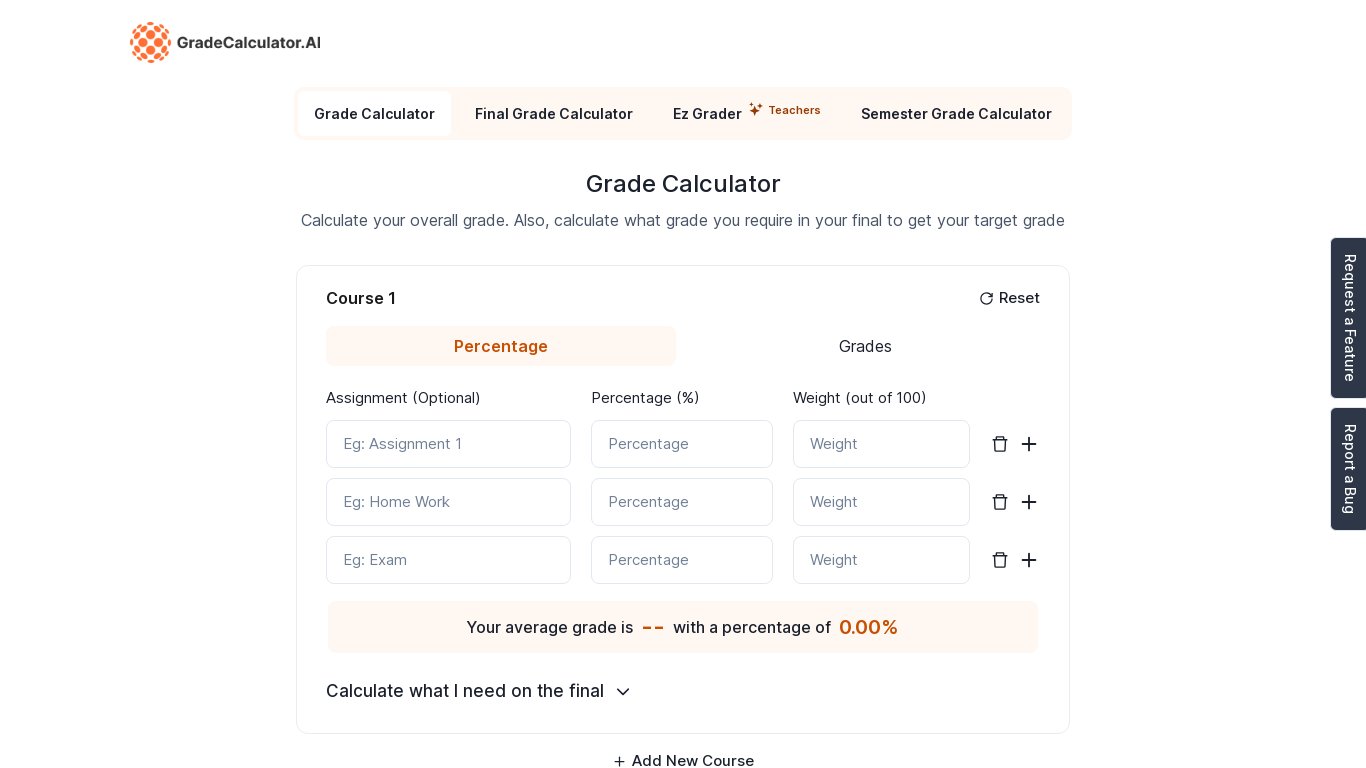1366x768 pixels.
Task: Go to the Ez Grader tab
Action: pos(707,114)
